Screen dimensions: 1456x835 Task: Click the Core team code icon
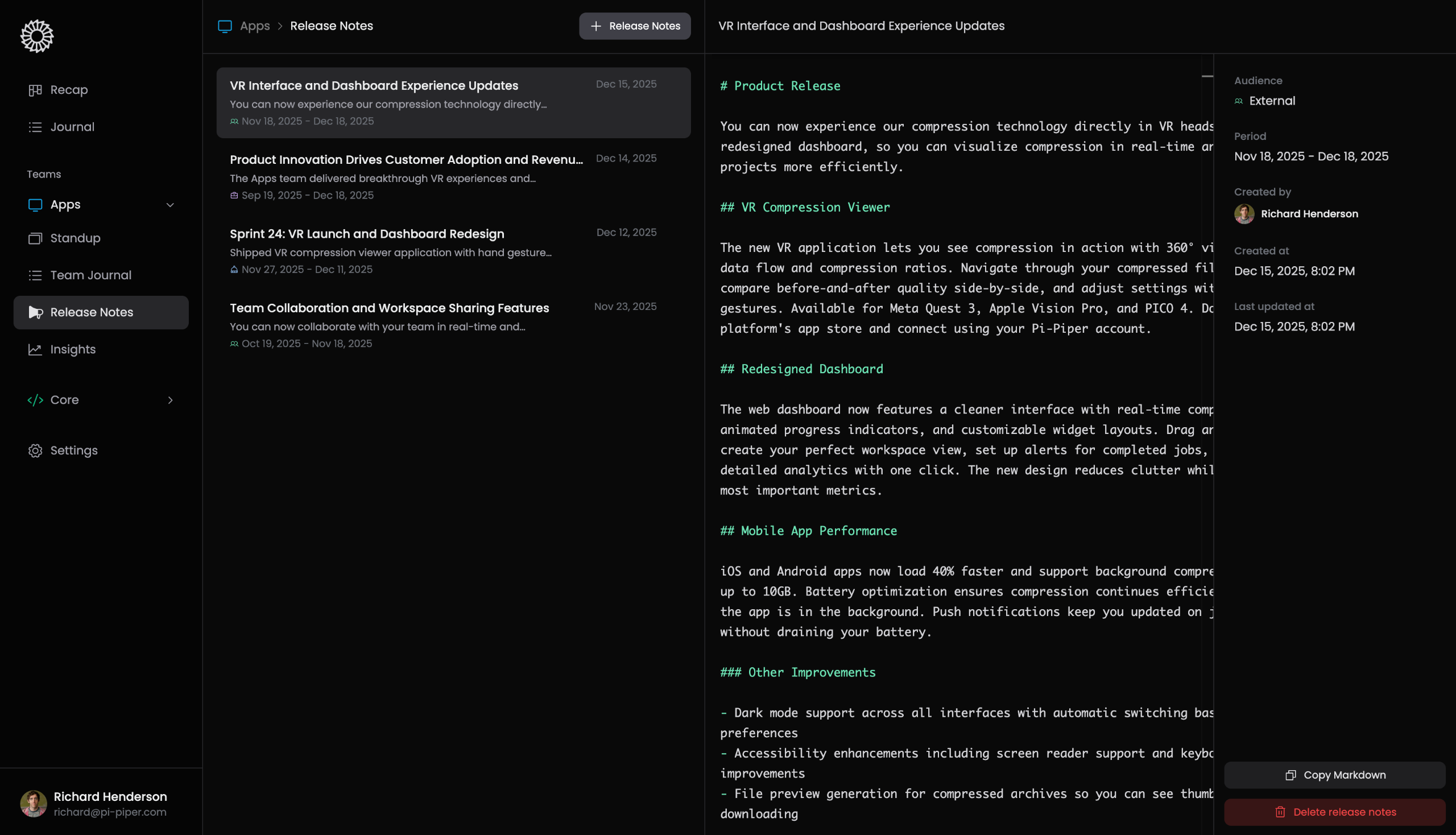(x=36, y=400)
